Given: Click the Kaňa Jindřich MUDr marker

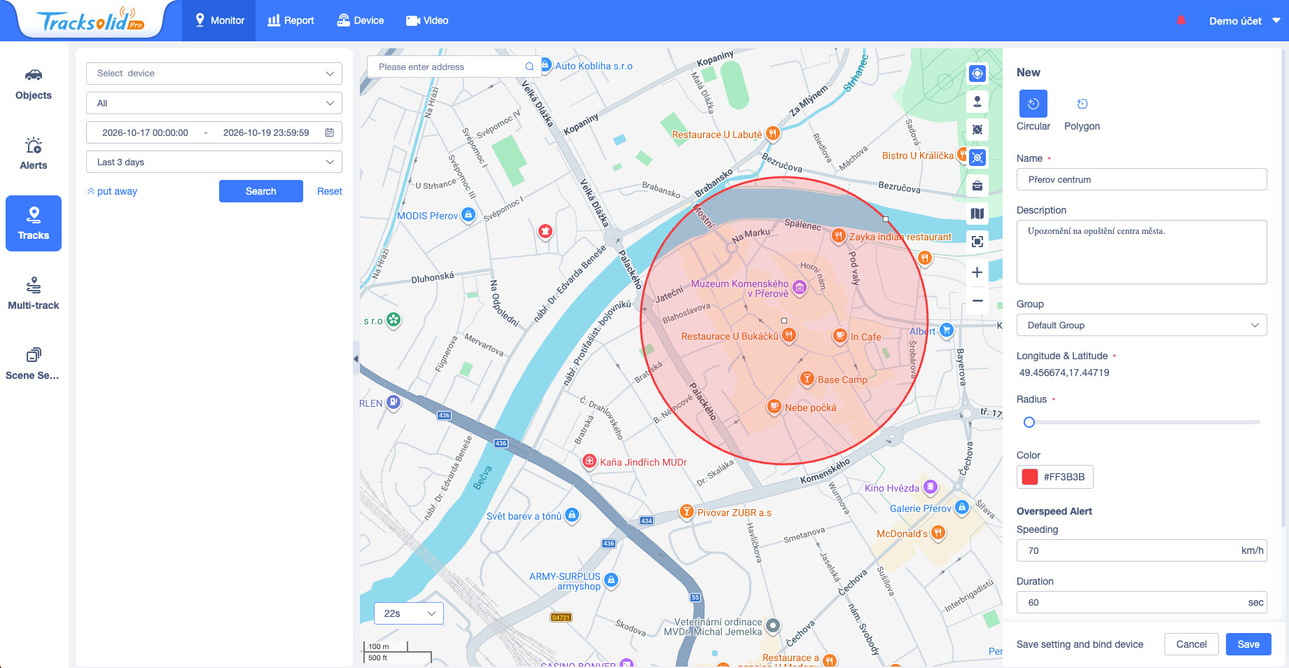Looking at the screenshot, I should pos(589,461).
